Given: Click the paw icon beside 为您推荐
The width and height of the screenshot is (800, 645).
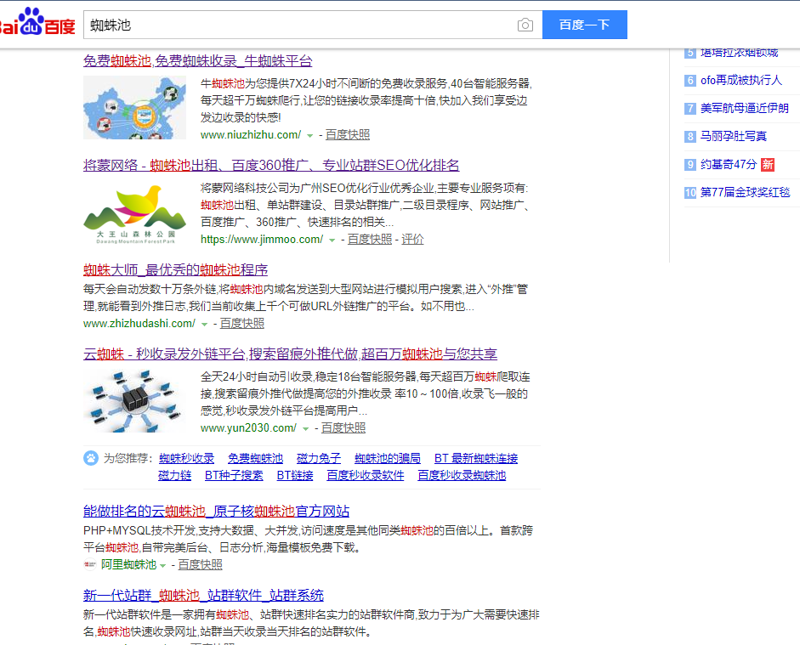Looking at the screenshot, I should (91, 458).
